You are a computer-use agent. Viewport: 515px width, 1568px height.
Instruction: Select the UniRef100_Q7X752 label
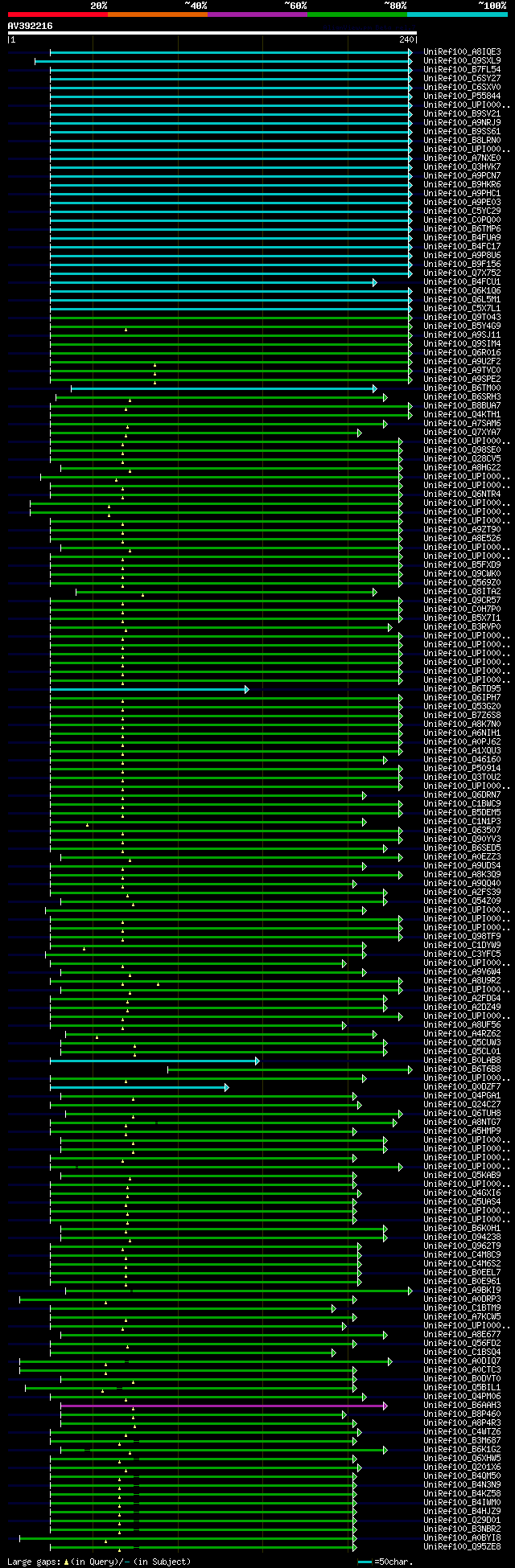(x=462, y=273)
